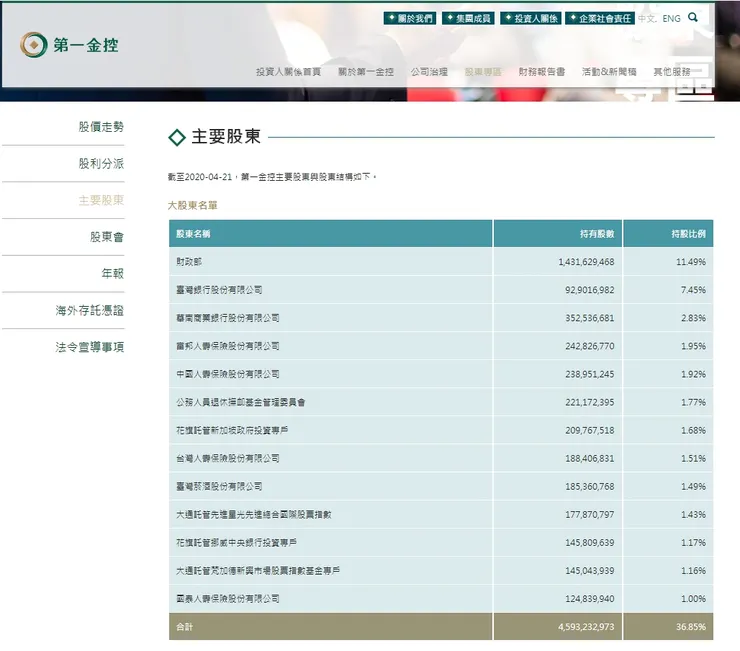Click share count 352,536,681
740x651 pixels.
pyautogui.click(x=590, y=318)
